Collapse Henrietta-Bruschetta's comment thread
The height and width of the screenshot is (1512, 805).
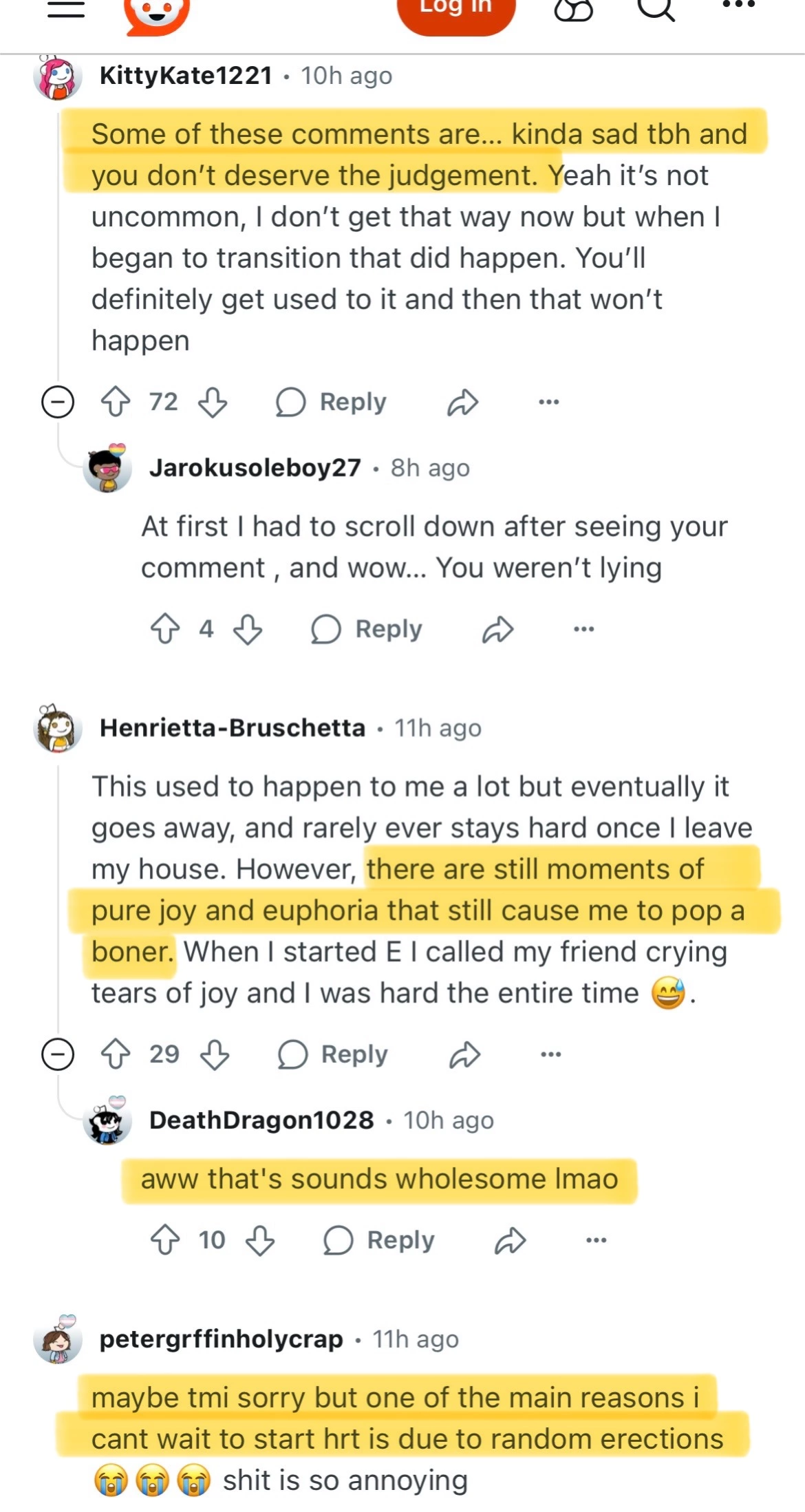[x=58, y=1054]
